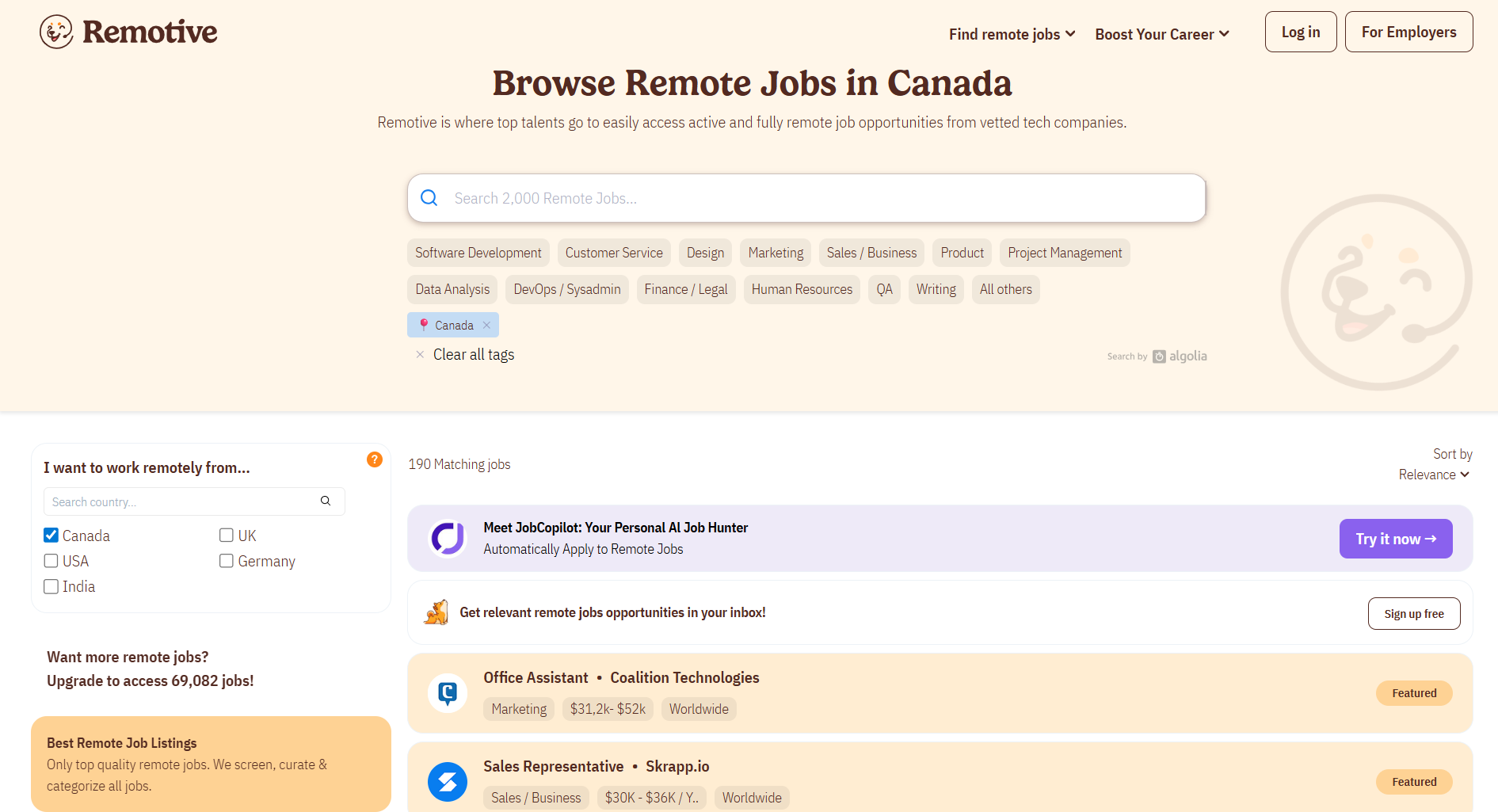
Task: Click the orange question mark help icon
Action: point(375,459)
